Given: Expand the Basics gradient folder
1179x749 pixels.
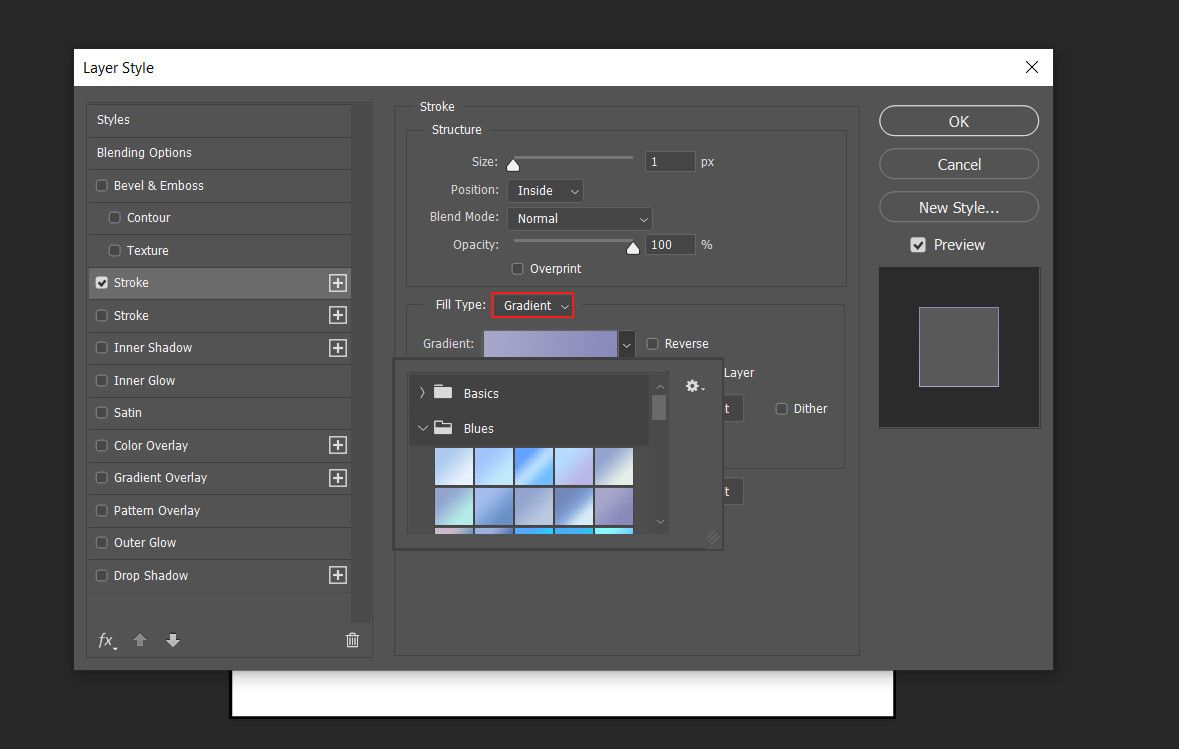Looking at the screenshot, I should click(x=421, y=393).
